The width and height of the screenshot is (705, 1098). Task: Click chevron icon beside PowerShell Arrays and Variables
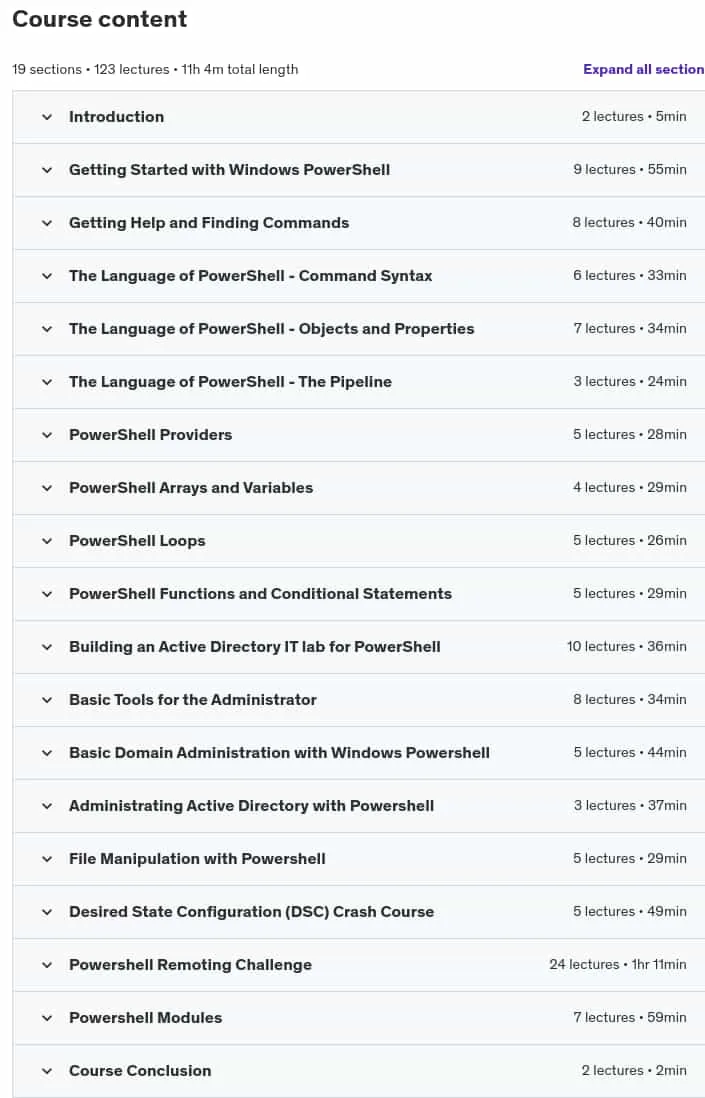pos(47,488)
